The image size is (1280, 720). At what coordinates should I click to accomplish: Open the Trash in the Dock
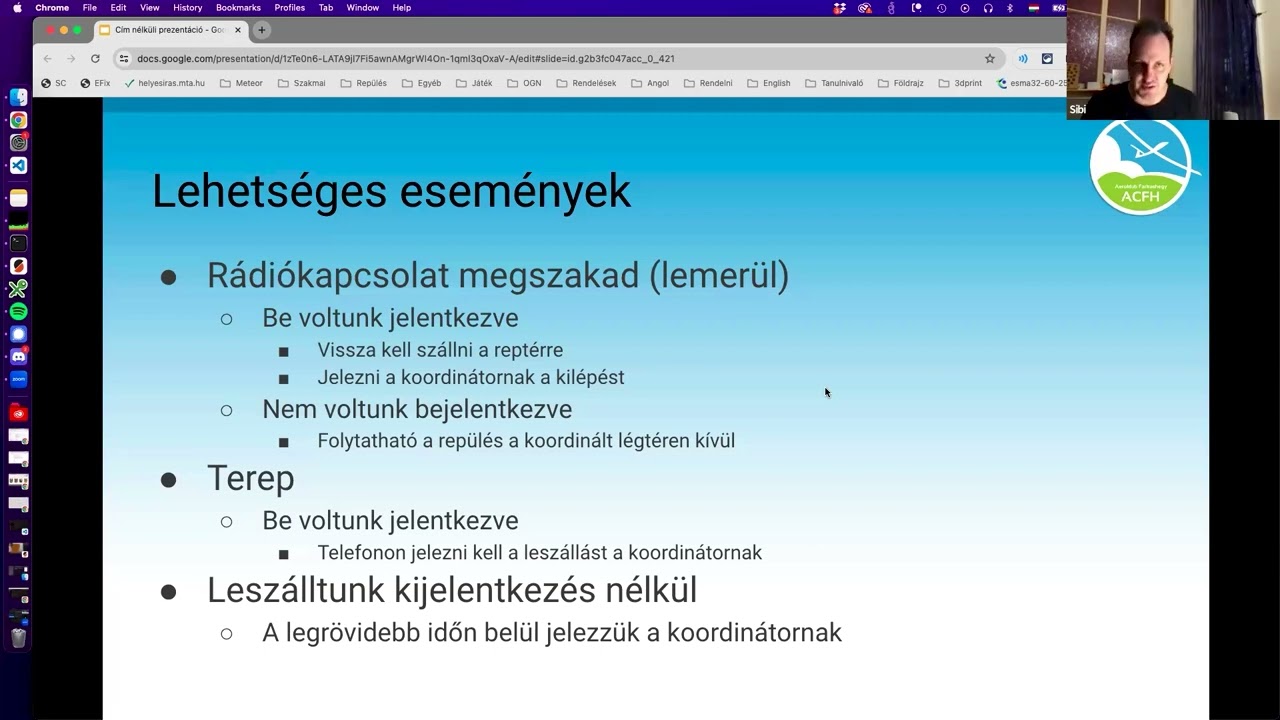pos(18,637)
